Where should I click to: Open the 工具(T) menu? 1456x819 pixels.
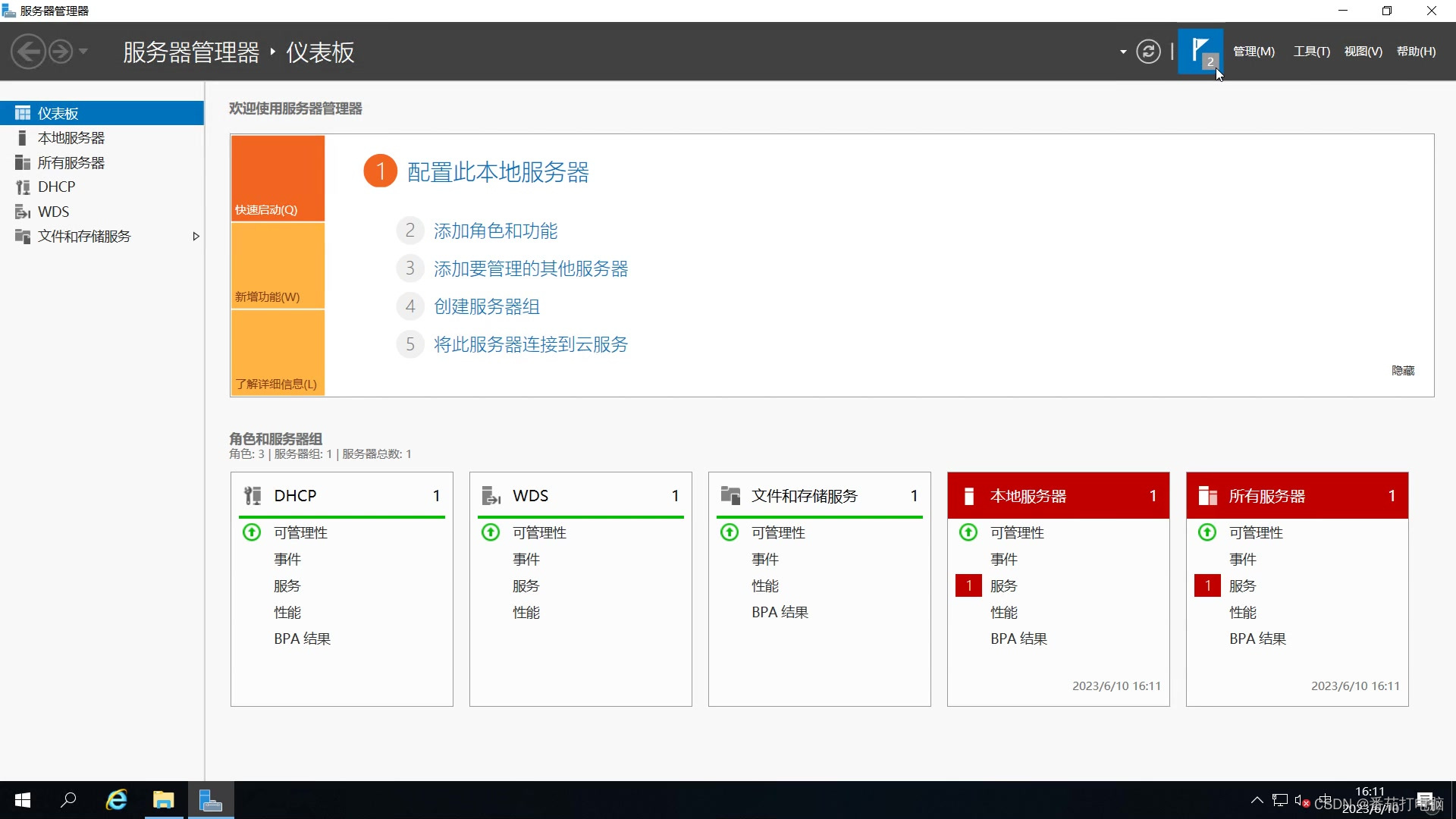(1312, 52)
